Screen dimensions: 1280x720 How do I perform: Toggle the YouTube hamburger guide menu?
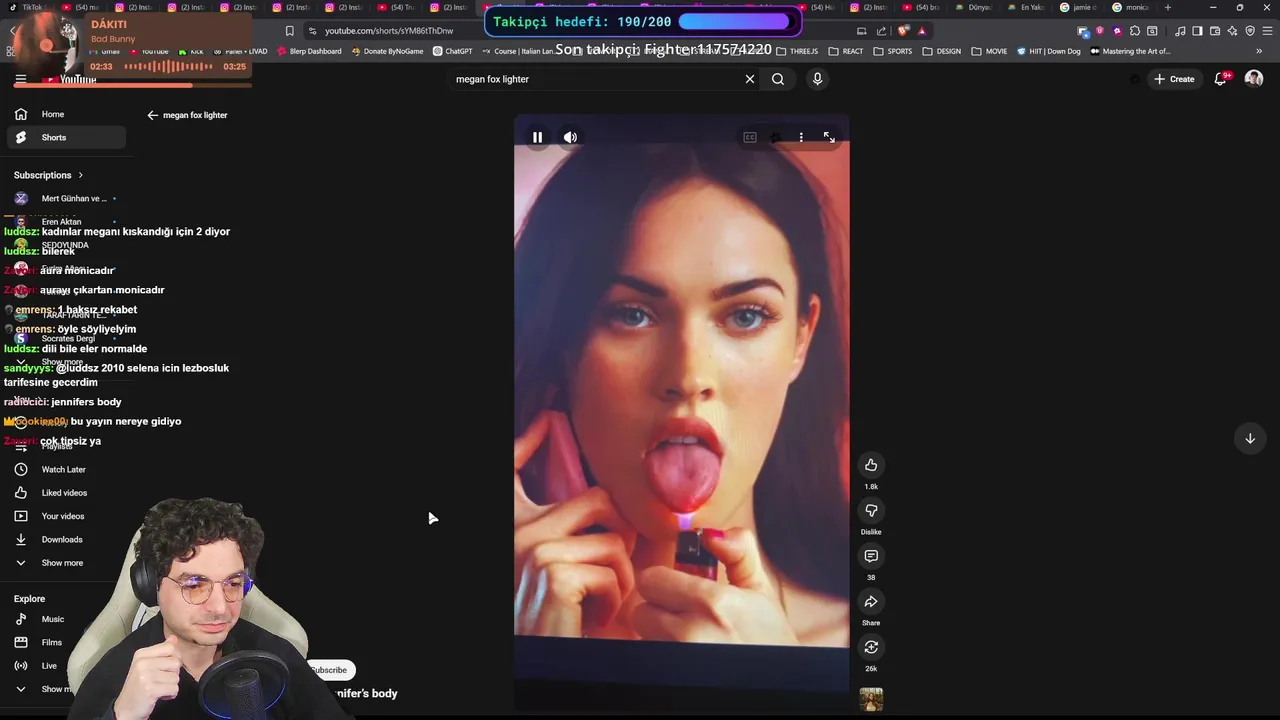click(x=20, y=79)
